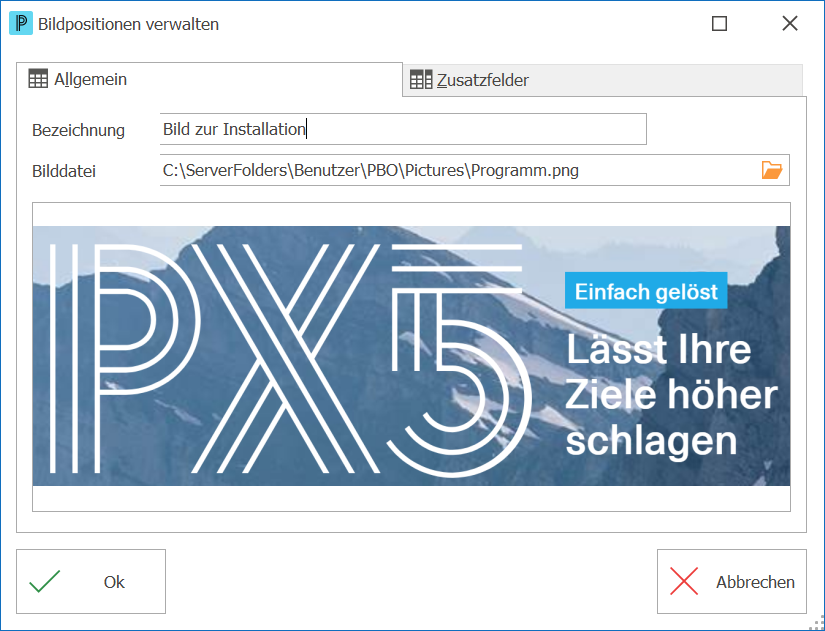Switch to the Allgemein tab
This screenshot has height=631, width=825.
tap(209, 79)
